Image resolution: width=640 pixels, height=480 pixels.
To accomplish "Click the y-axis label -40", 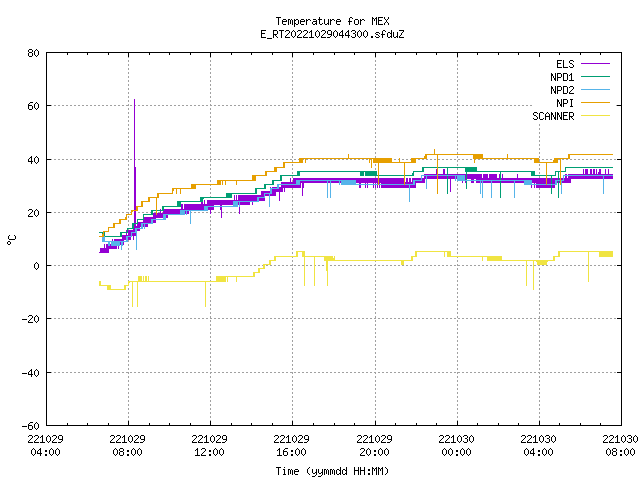I will pos(31,373).
